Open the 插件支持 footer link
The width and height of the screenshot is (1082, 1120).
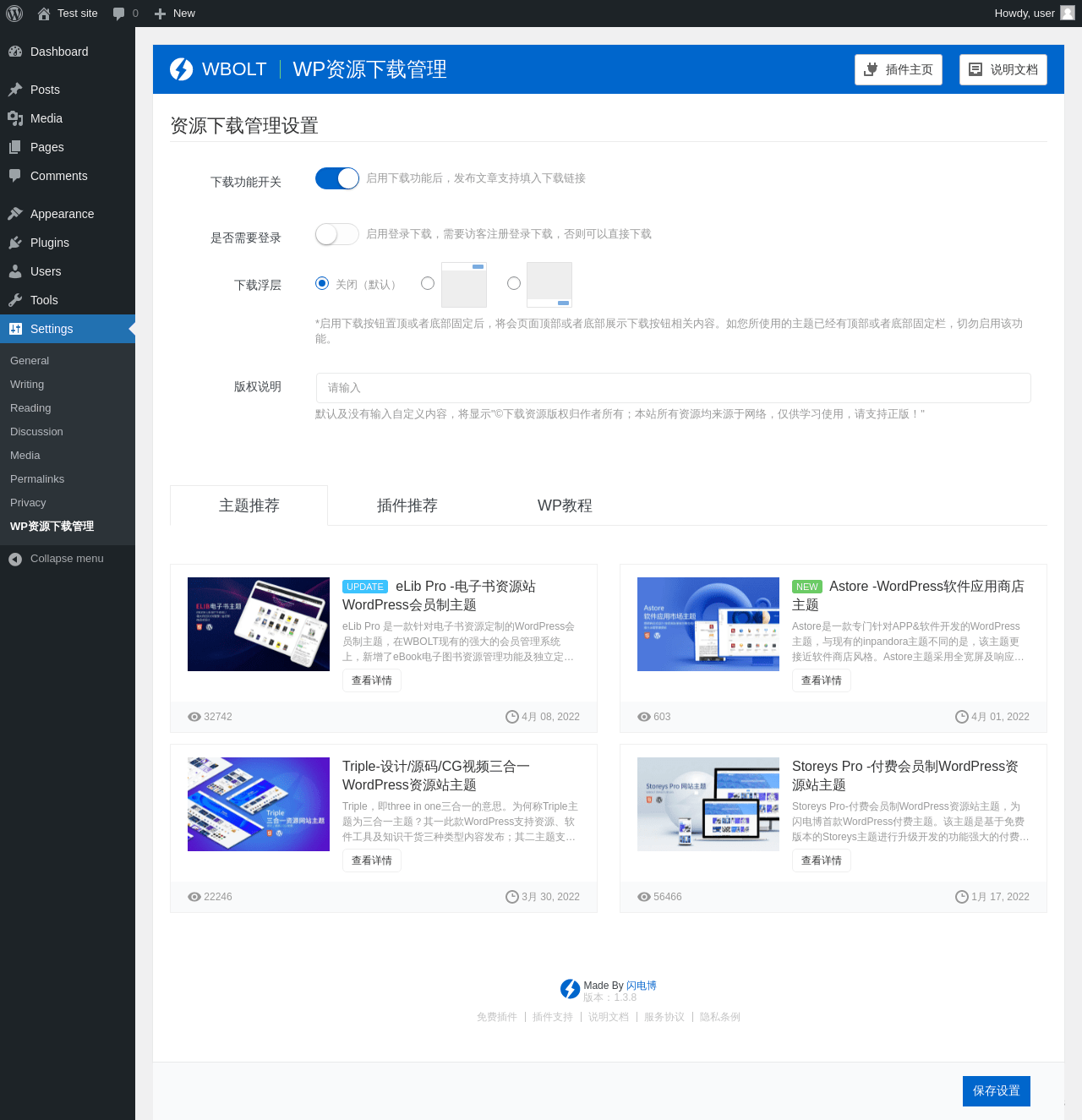(x=553, y=1017)
